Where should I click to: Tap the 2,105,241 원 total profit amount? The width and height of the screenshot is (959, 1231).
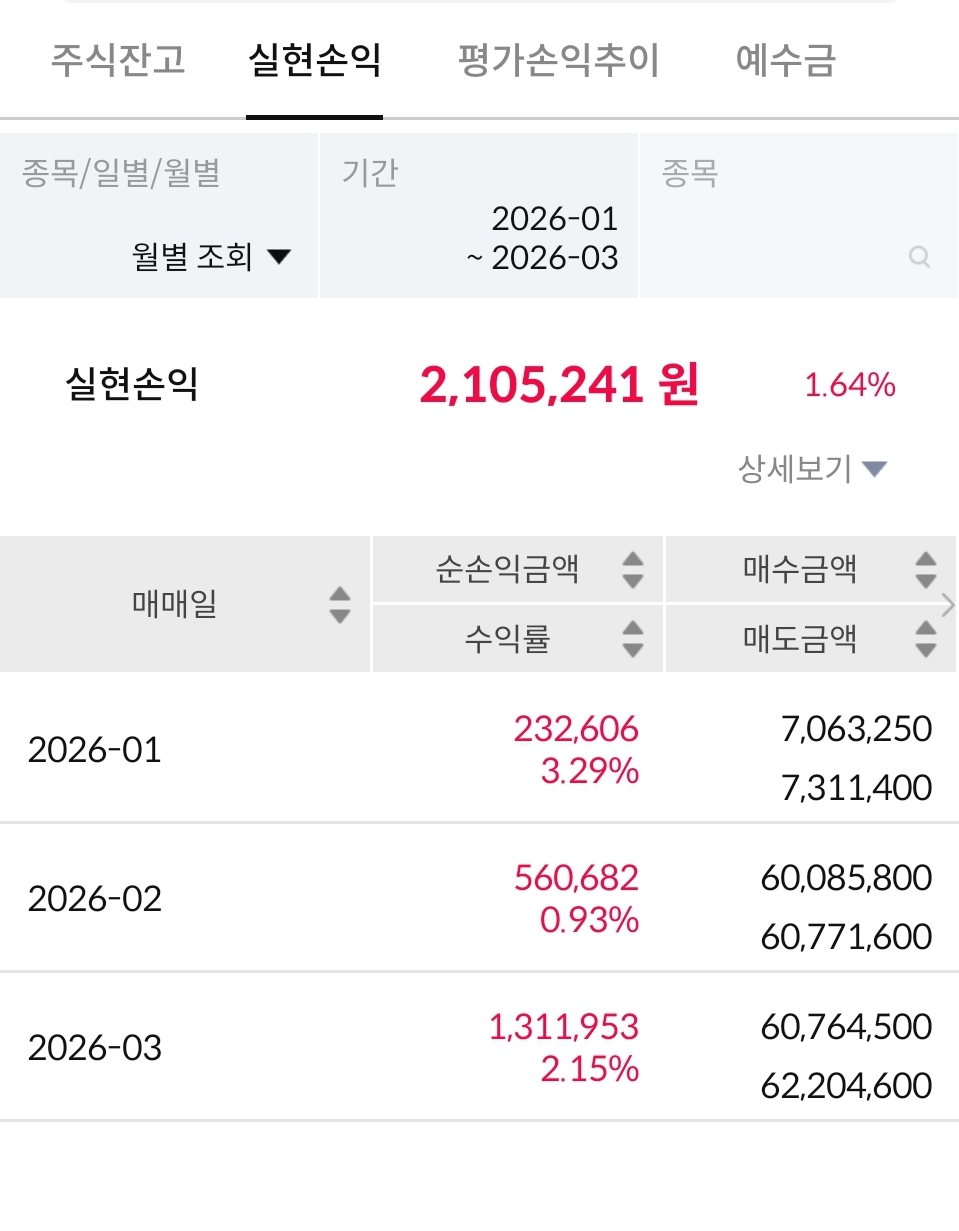pos(559,385)
